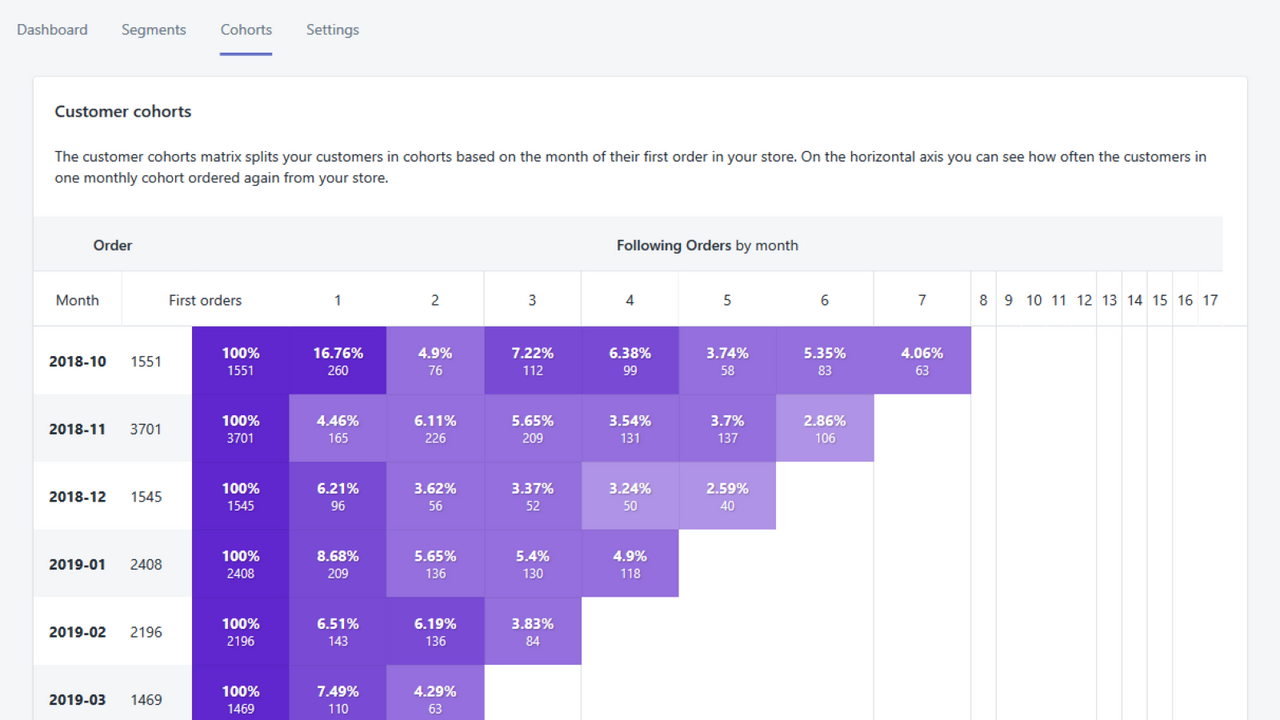Click the 2018-12 cell showing 2.59%
This screenshot has width=1280, height=720.
click(727, 496)
